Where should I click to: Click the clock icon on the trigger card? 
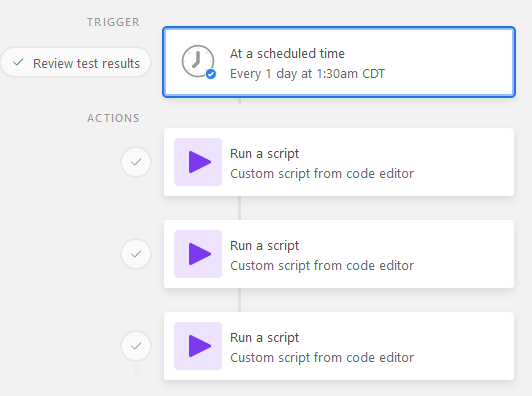coord(198,61)
